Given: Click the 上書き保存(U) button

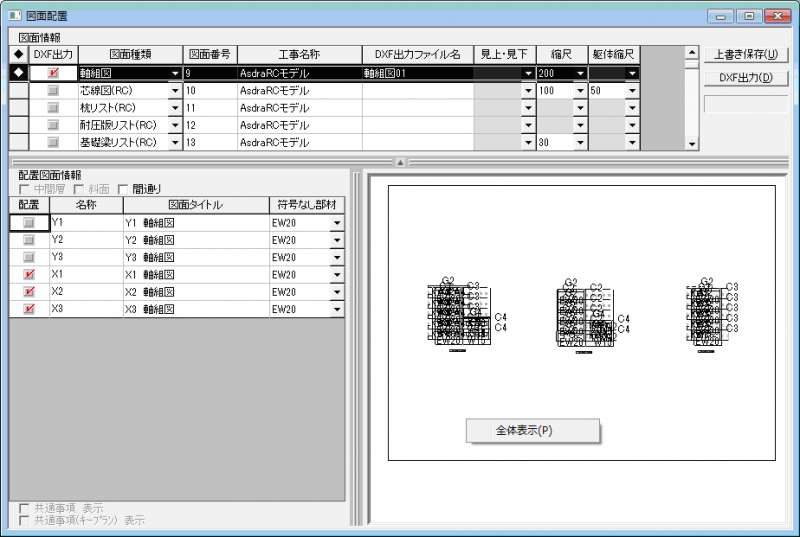Looking at the screenshot, I should [745, 54].
